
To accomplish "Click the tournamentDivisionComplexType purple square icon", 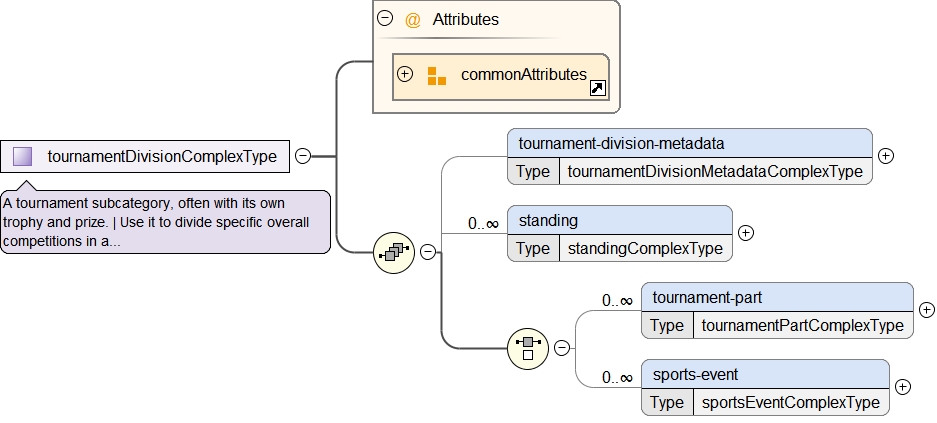I will [23, 156].
